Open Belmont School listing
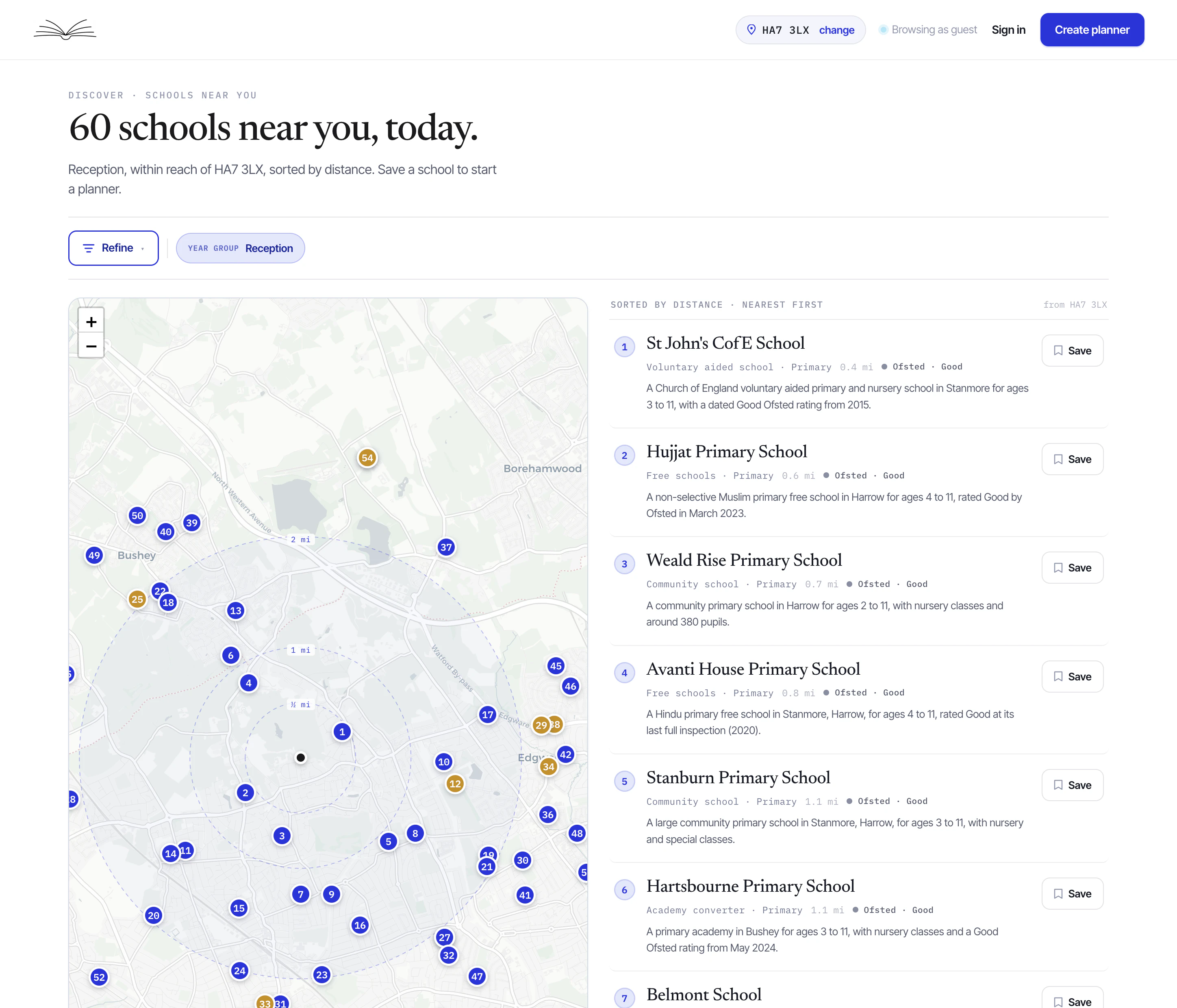 [704, 995]
